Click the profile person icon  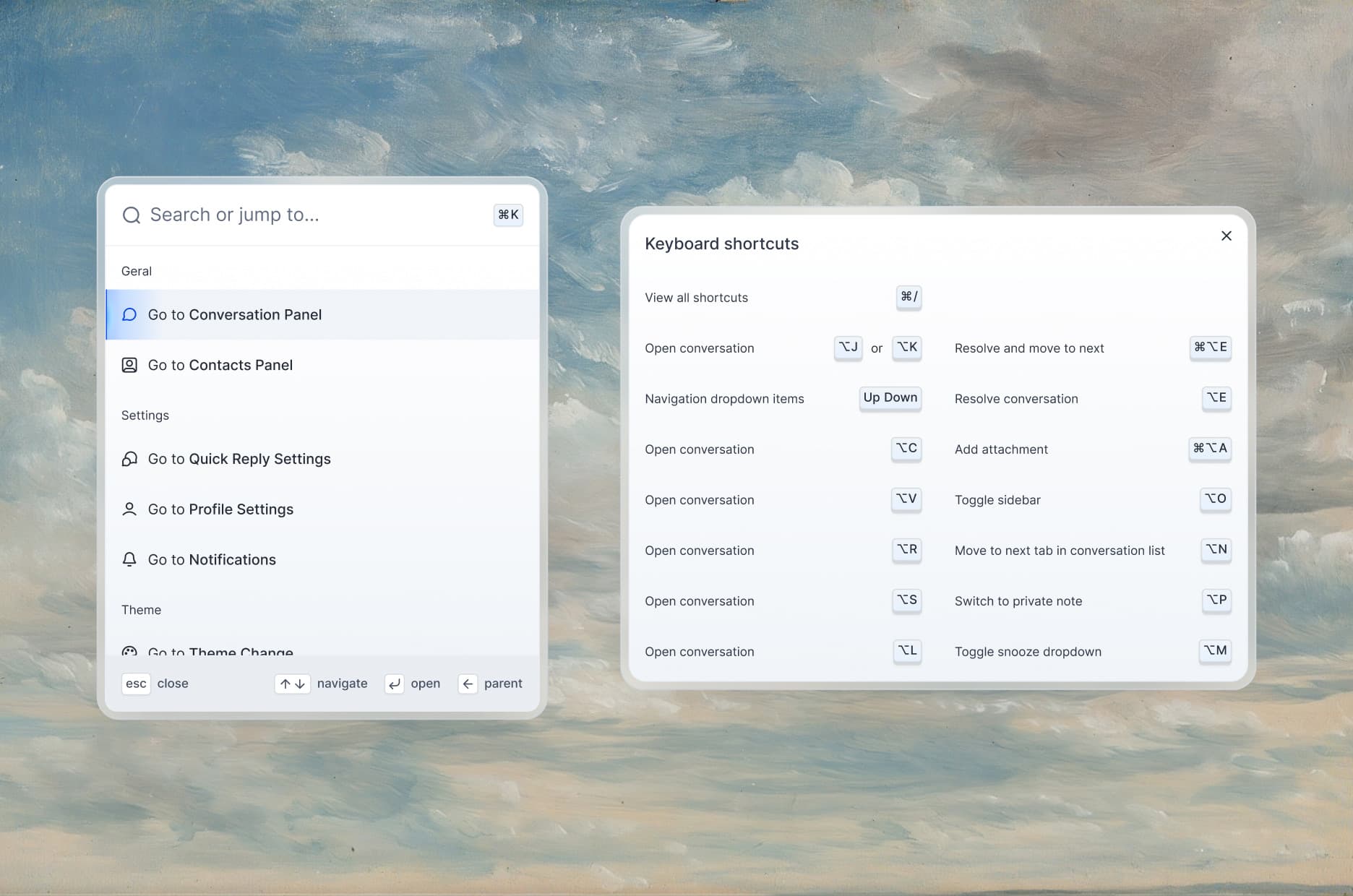point(129,509)
